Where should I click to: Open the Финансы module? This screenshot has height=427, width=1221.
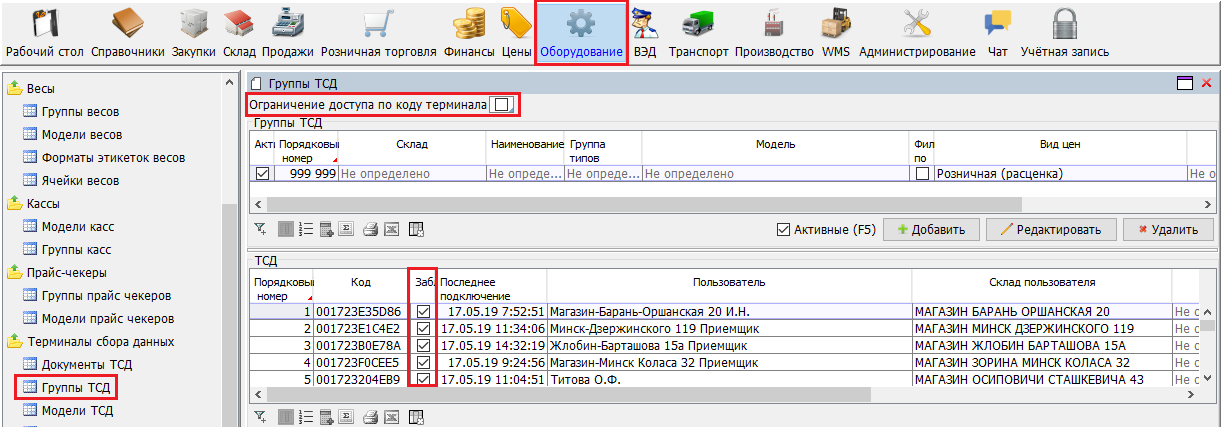(469, 33)
